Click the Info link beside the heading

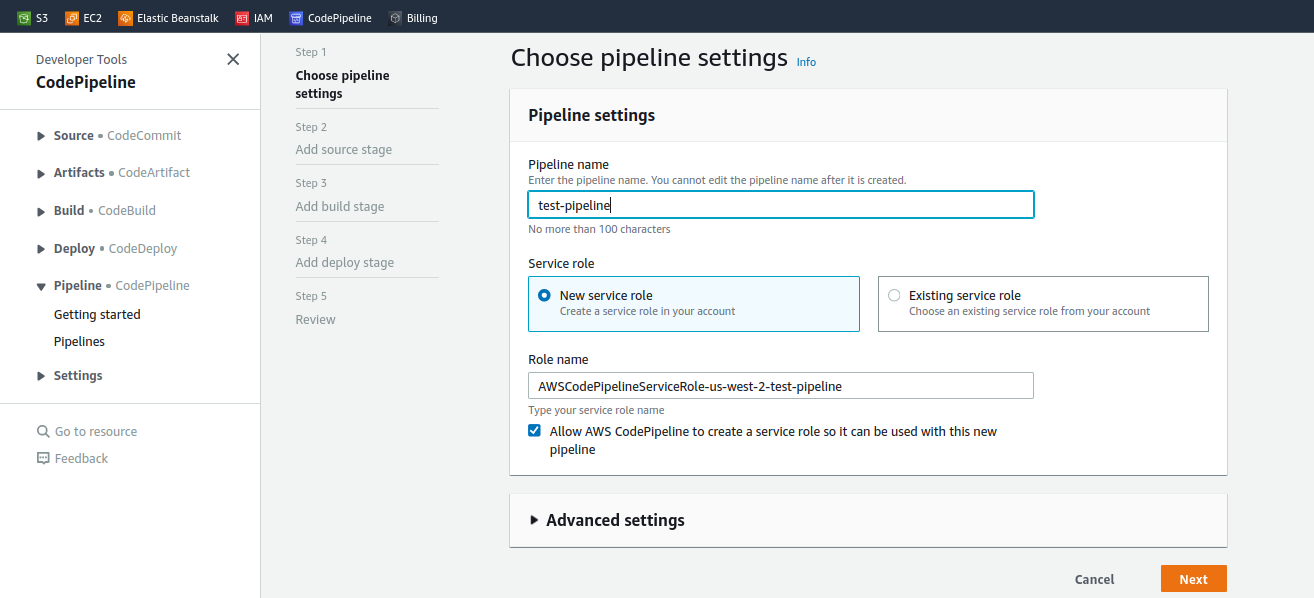pos(806,62)
